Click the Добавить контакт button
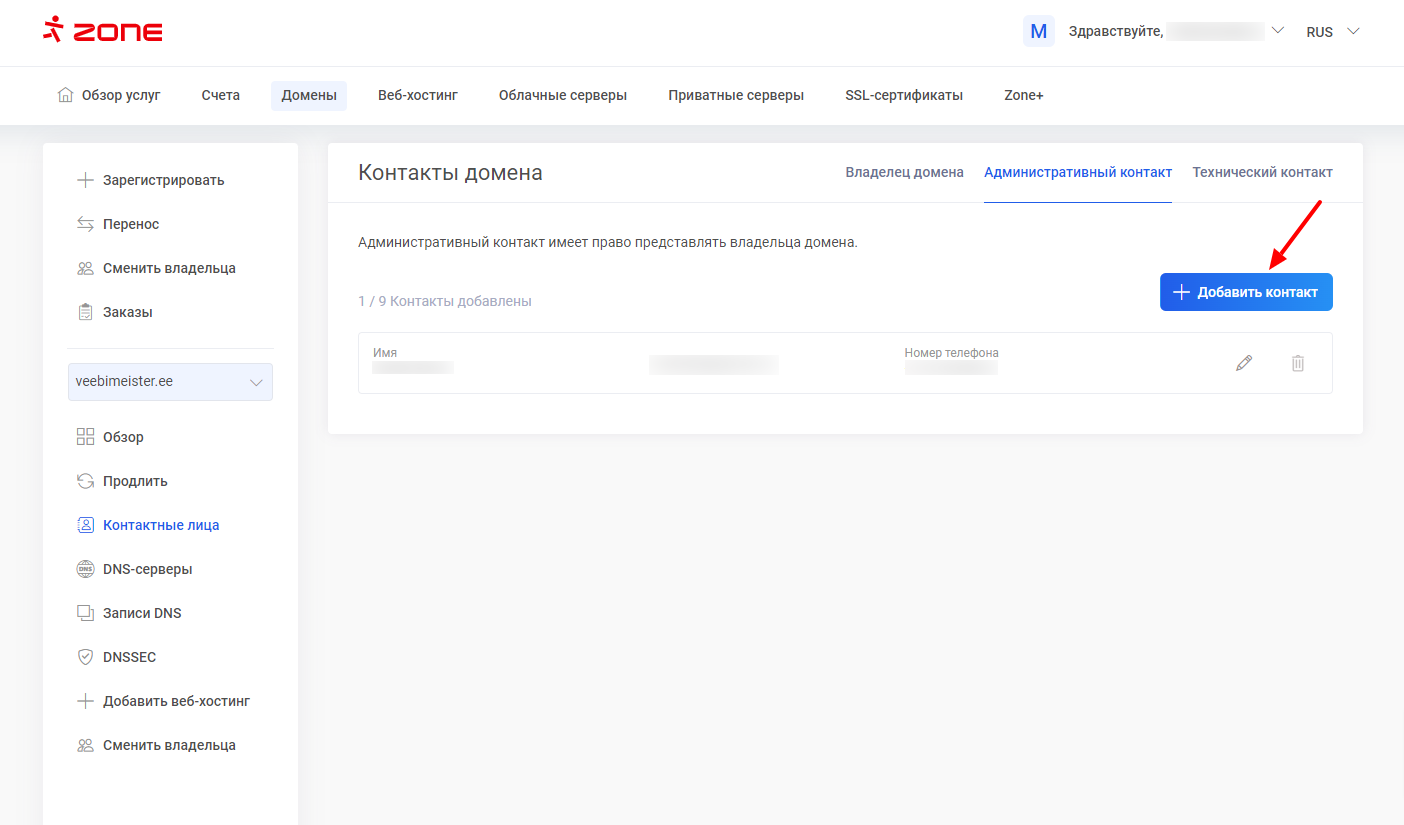This screenshot has height=825, width=1404. pos(1246,292)
